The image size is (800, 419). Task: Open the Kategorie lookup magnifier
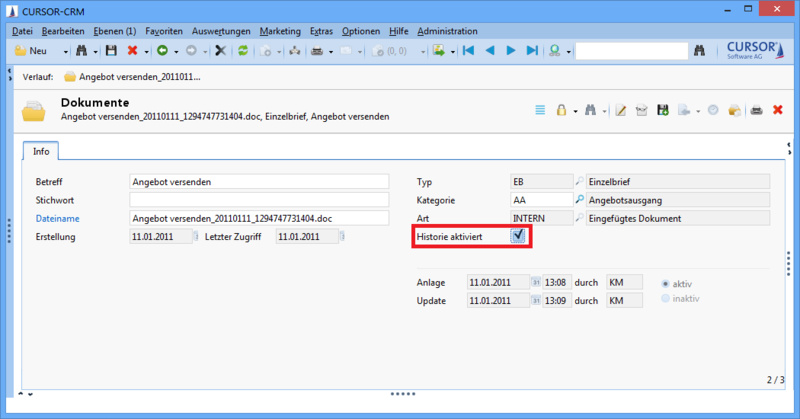[578, 200]
